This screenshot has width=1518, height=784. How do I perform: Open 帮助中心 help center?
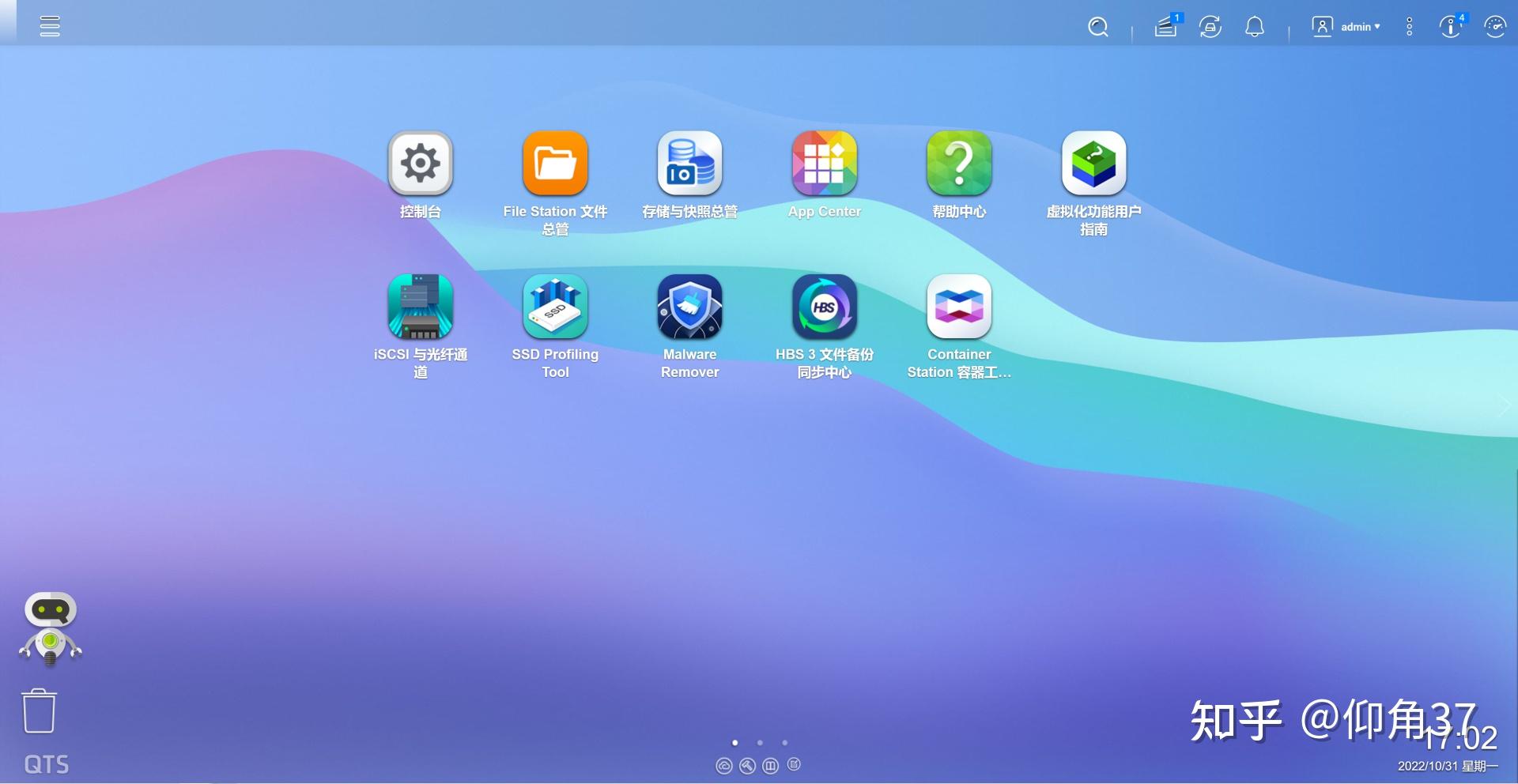tap(959, 163)
